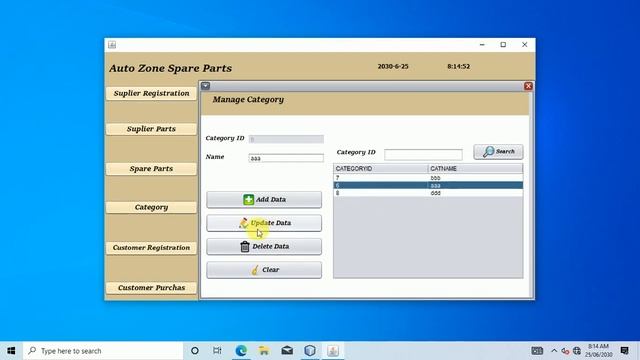The height and width of the screenshot is (360, 640).
Task: Close the Auto Zone window
Action: (524, 44)
